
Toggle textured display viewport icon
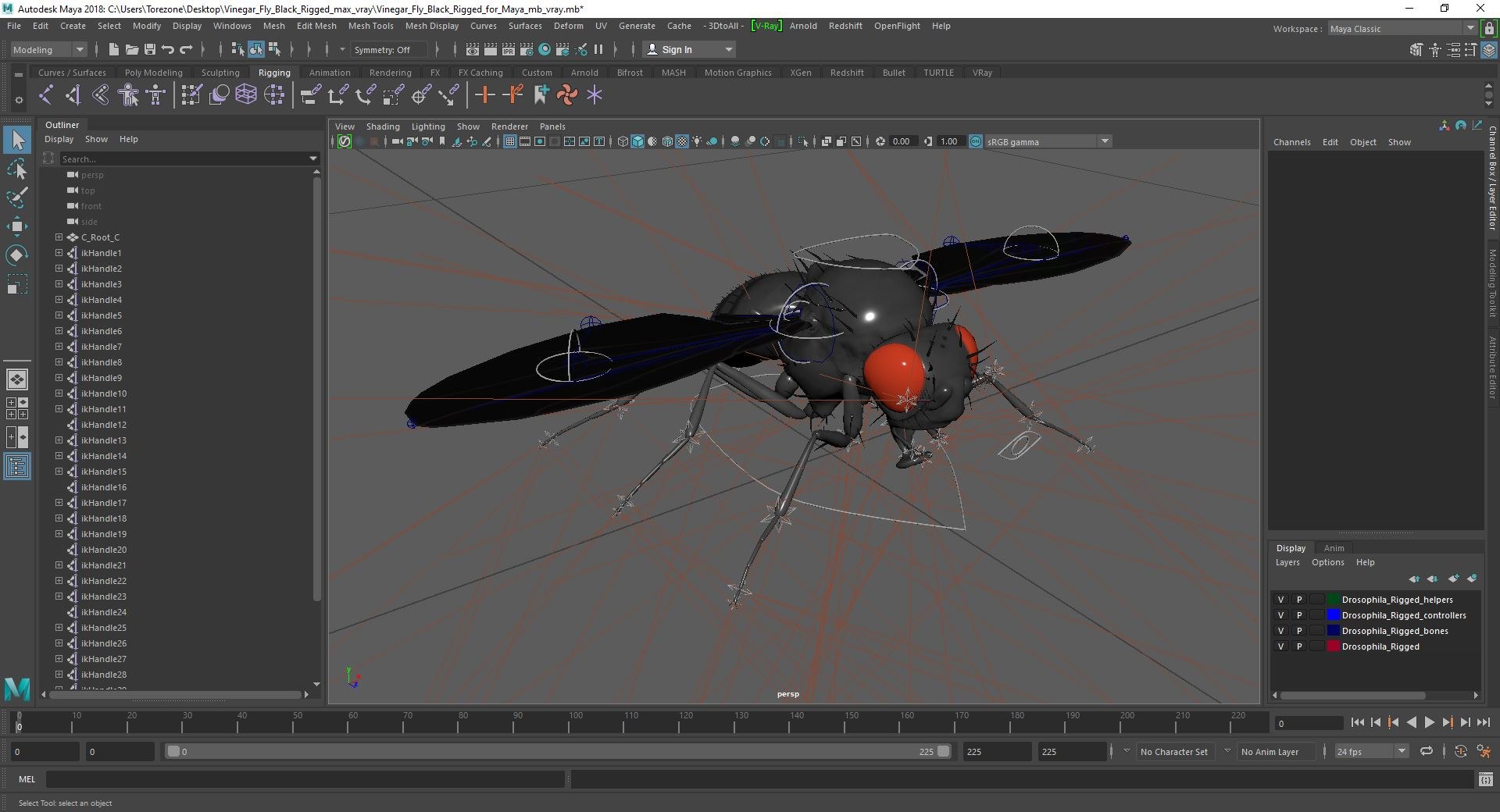click(x=682, y=141)
